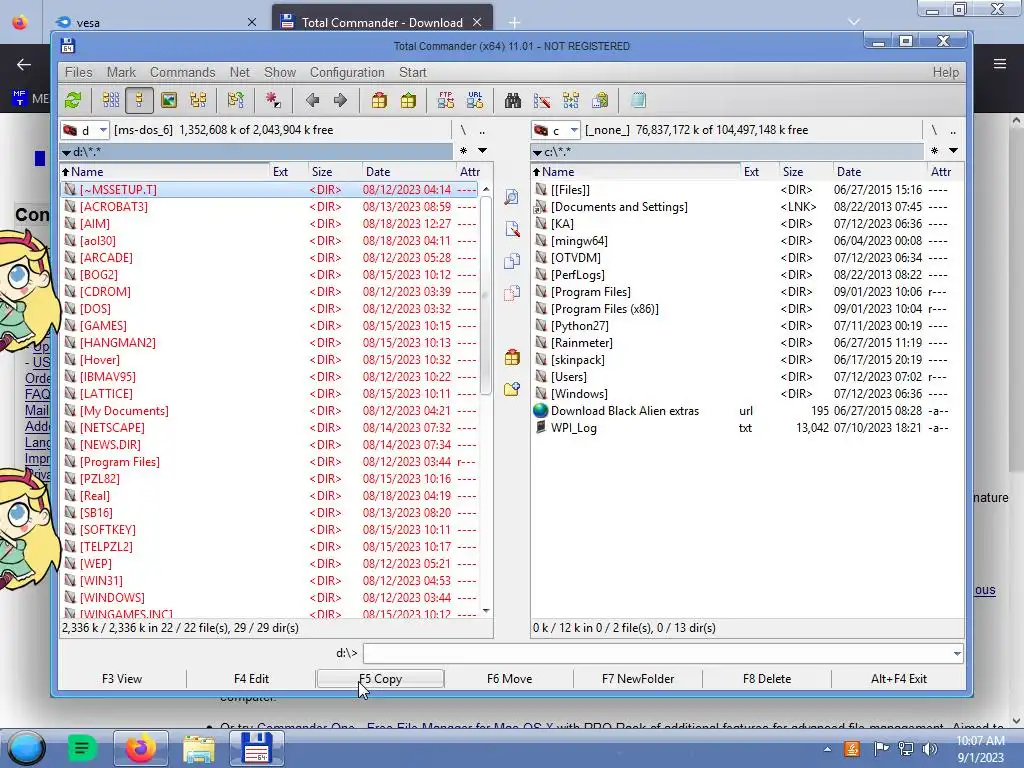Click the F5 Copy button
This screenshot has width=1024, height=768.
380,679
